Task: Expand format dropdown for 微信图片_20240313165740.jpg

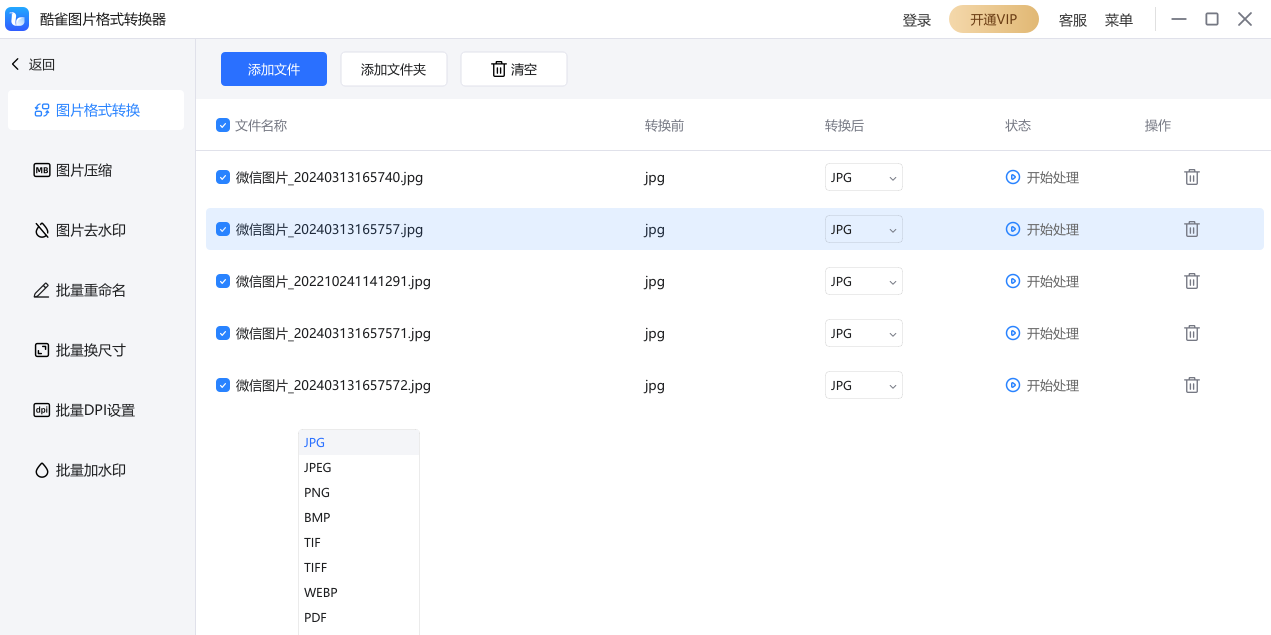Action: click(x=864, y=177)
